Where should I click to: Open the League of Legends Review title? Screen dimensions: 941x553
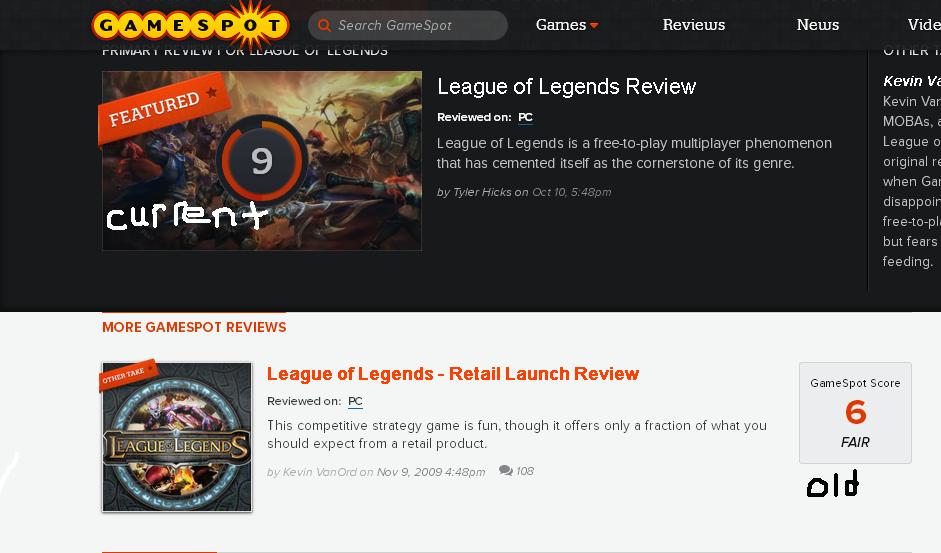(567, 86)
